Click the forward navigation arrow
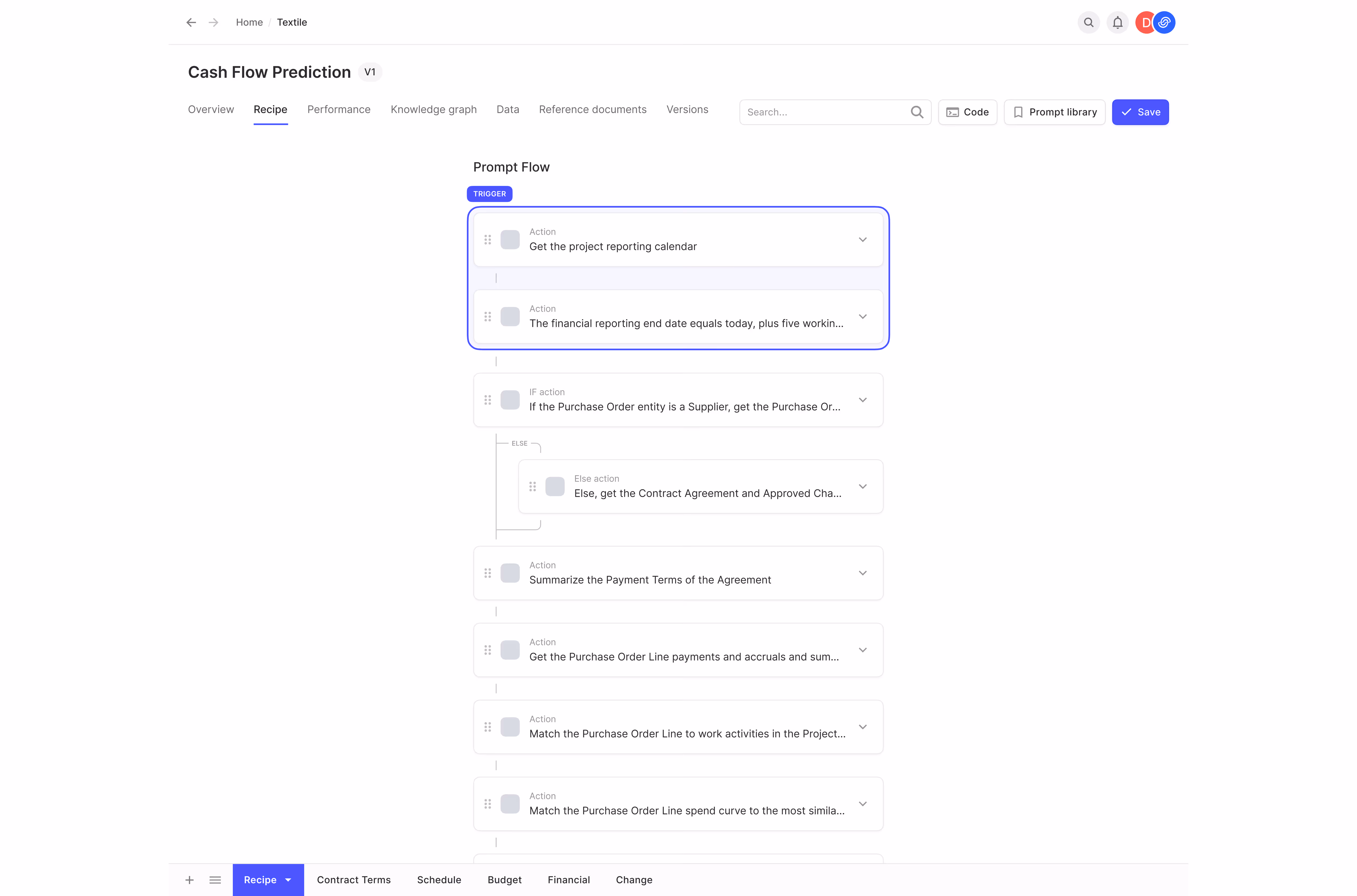1357x896 pixels. (x=213, y=22)
